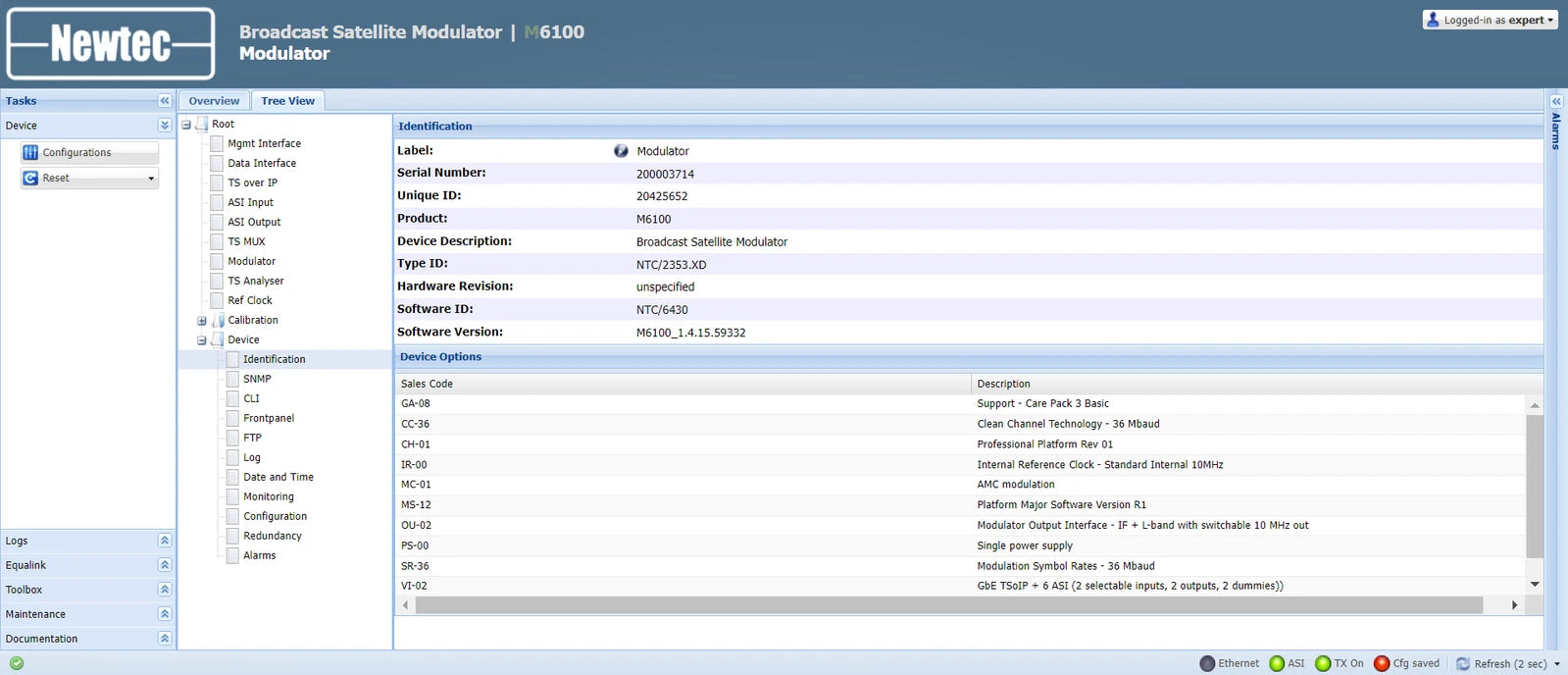Collapse the Root tree node
The height and width of the screenshot is (675, 1568).
coord(186,125)
